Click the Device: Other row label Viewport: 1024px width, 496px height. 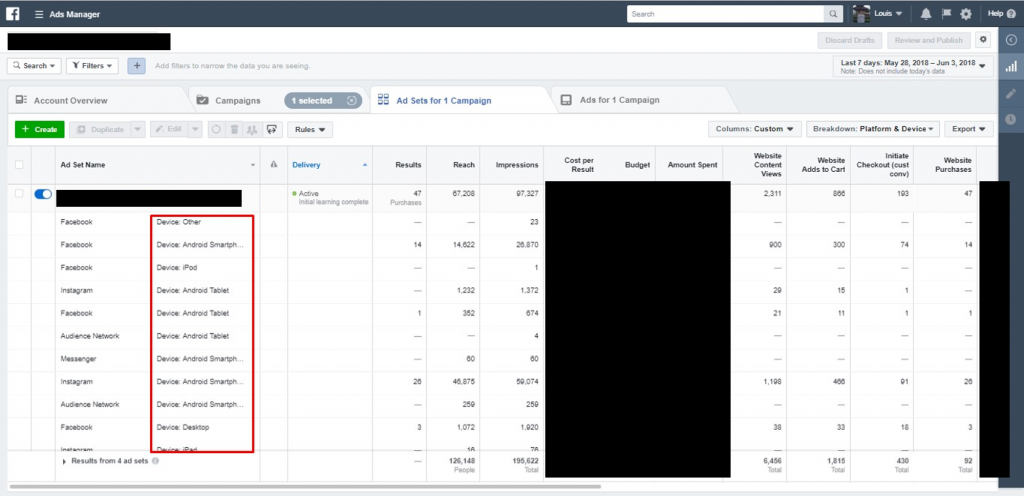click(178, 222)
